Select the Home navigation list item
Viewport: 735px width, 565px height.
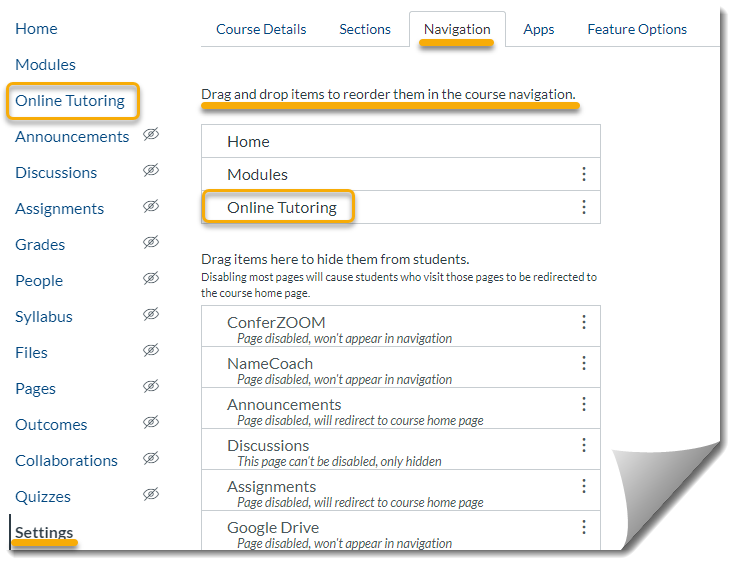[401, 141]
